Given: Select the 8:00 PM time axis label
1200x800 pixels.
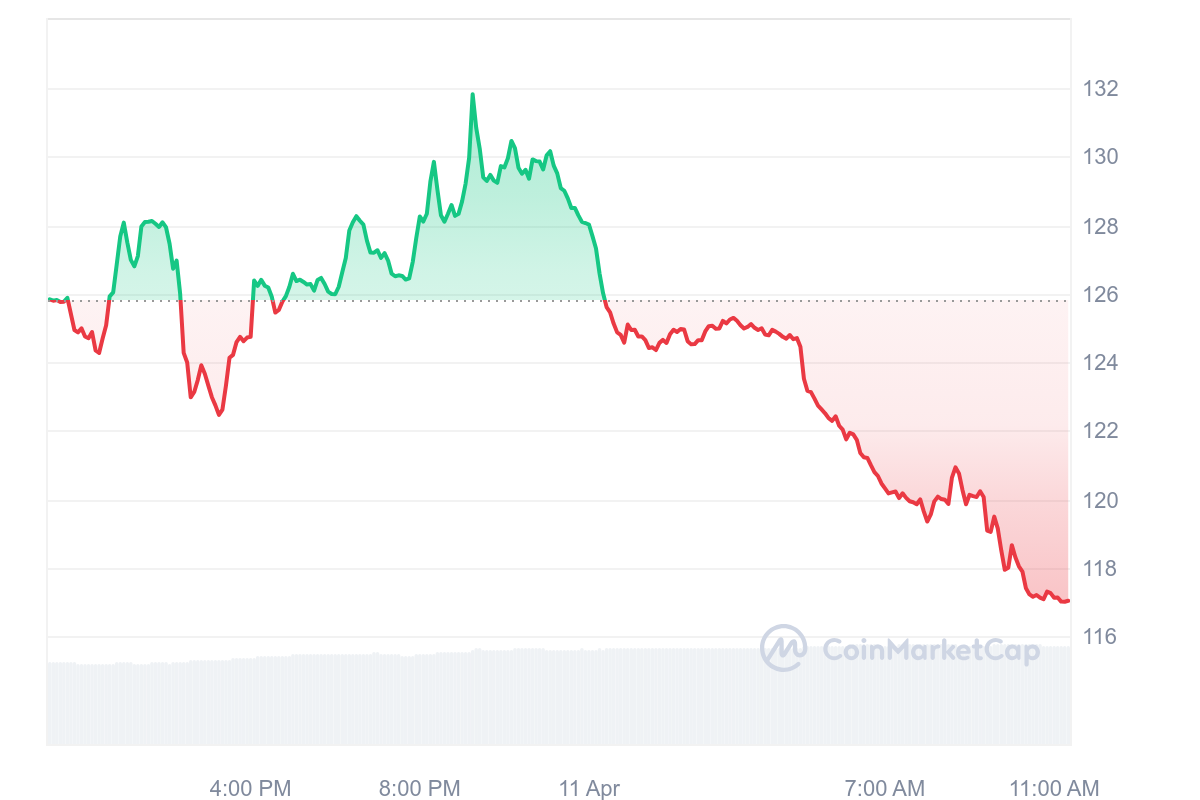Looking at the screenshot, I should coord(420,788).
